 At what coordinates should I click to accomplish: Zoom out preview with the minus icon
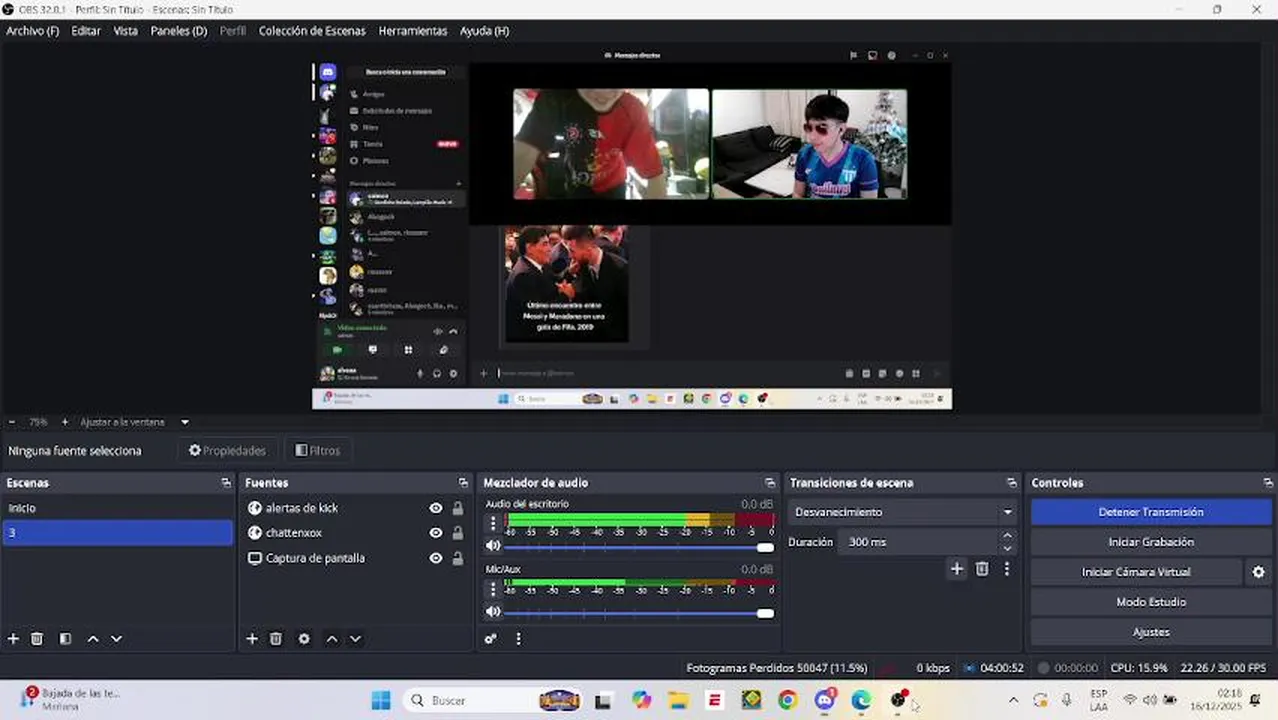pos(11,422)
